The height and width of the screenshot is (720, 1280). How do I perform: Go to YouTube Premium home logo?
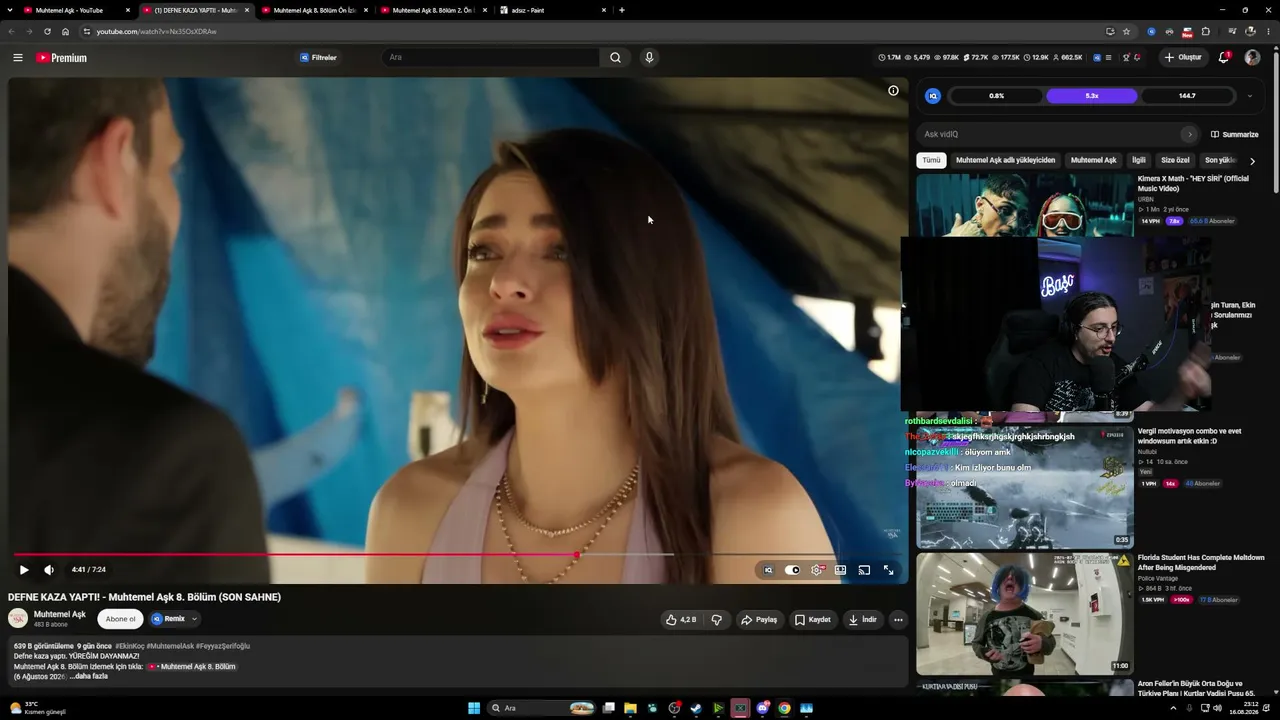(x=62, y=58)
